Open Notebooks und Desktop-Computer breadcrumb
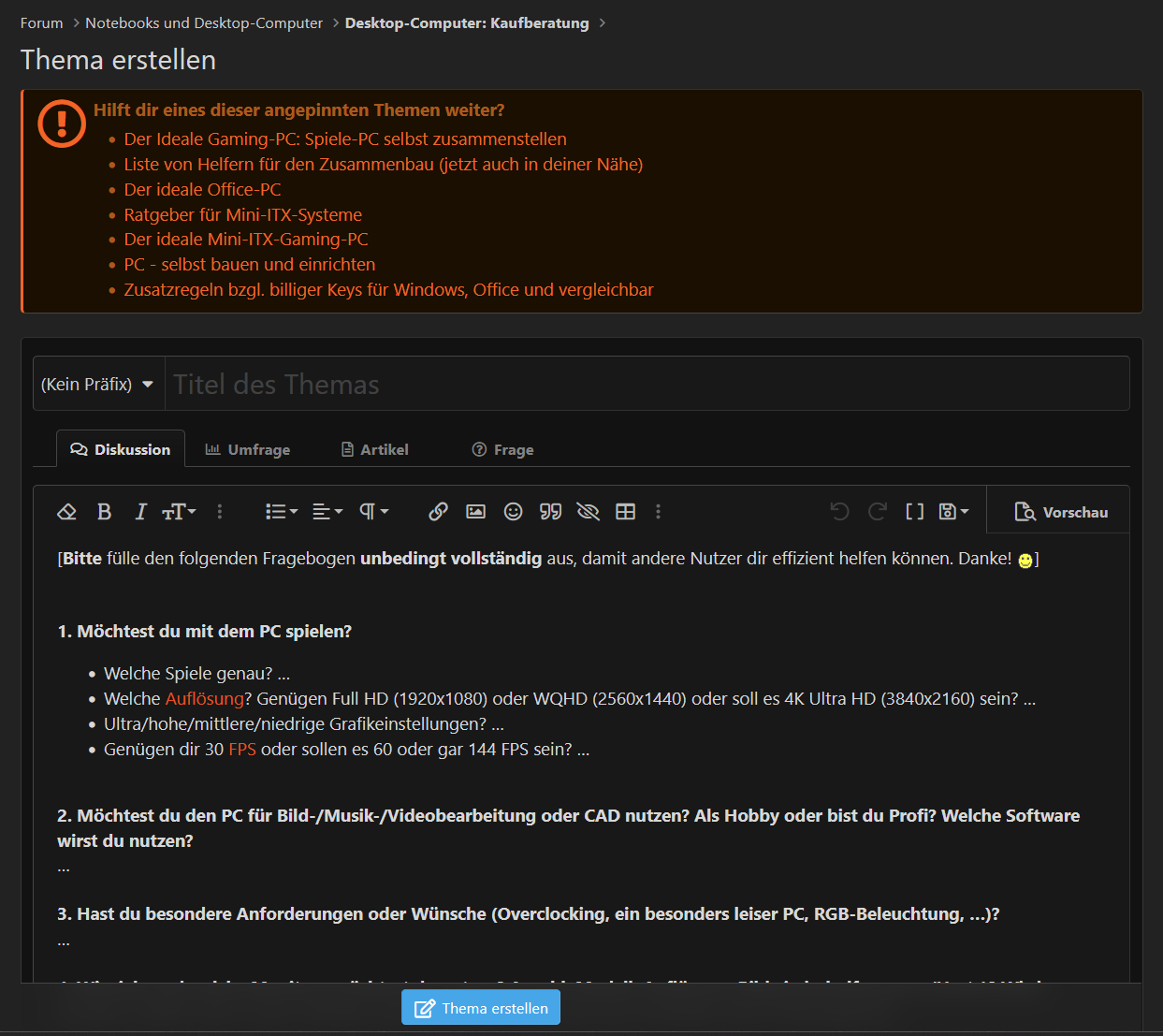 (204, 23)
